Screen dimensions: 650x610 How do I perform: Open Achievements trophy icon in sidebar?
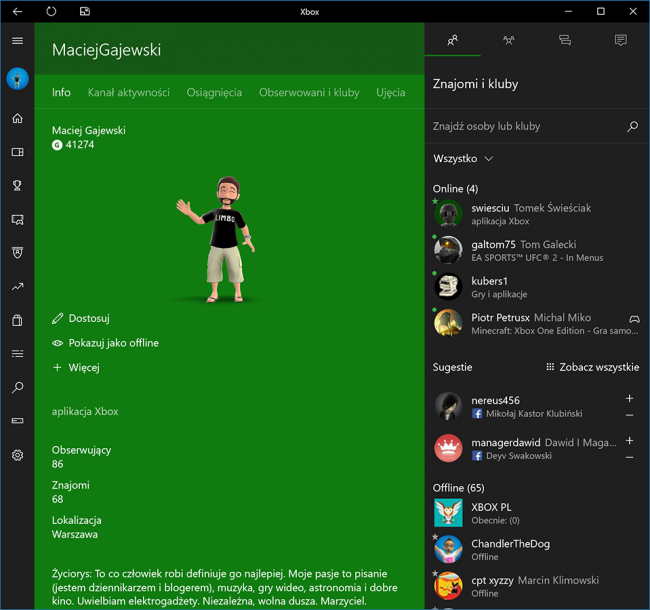[17, 185]
